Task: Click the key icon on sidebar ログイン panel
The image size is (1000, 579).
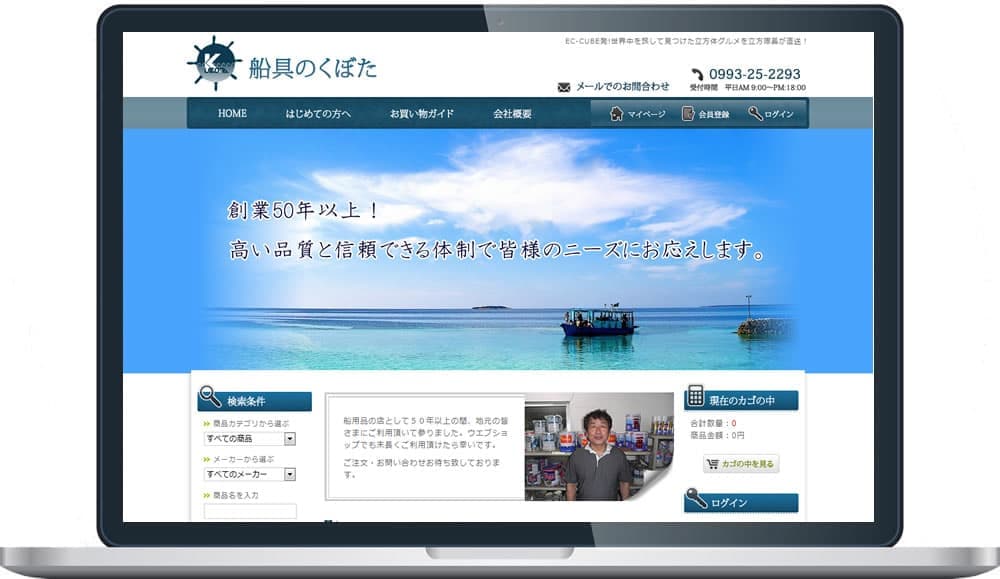Action: click(696, 498)
